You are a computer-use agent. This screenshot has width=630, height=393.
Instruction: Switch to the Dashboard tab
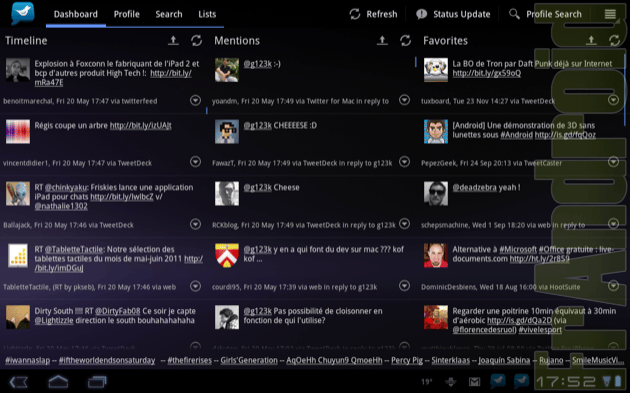point(76,14)
